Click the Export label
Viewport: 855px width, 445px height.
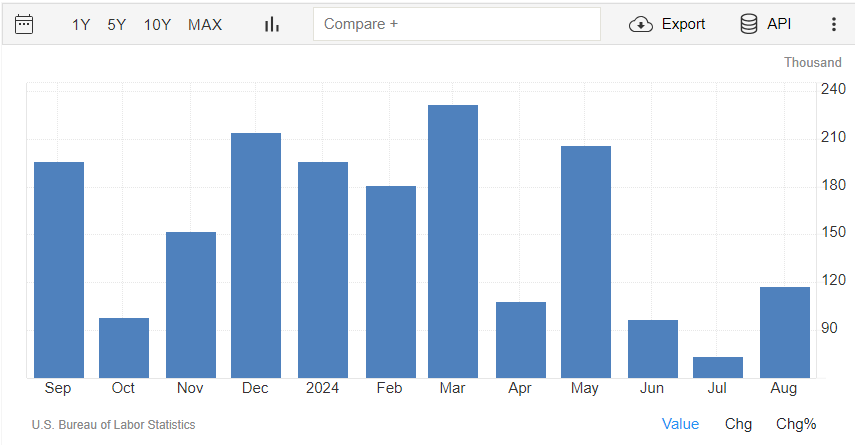tap(683, 25)
